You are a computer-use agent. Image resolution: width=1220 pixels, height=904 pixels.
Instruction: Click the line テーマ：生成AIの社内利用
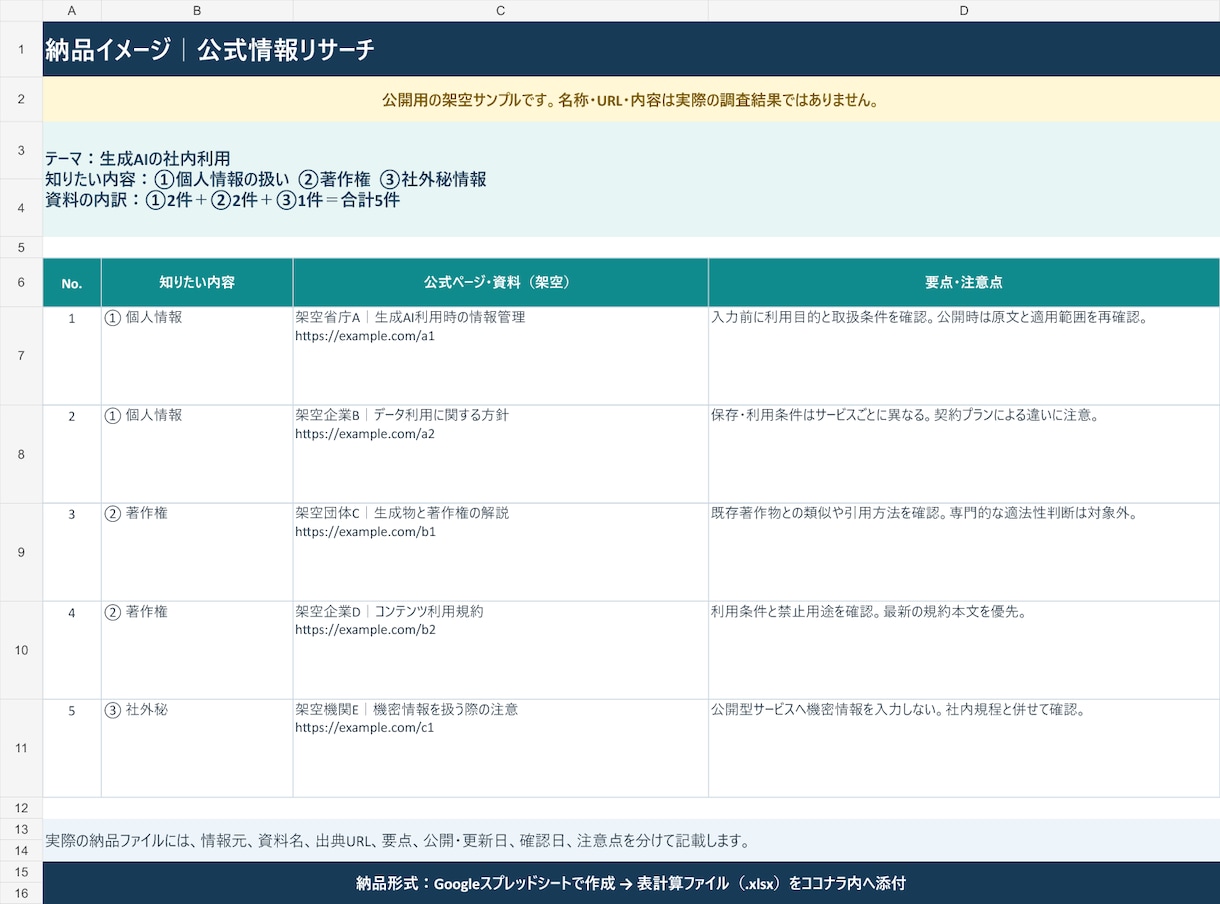point(138,158)
